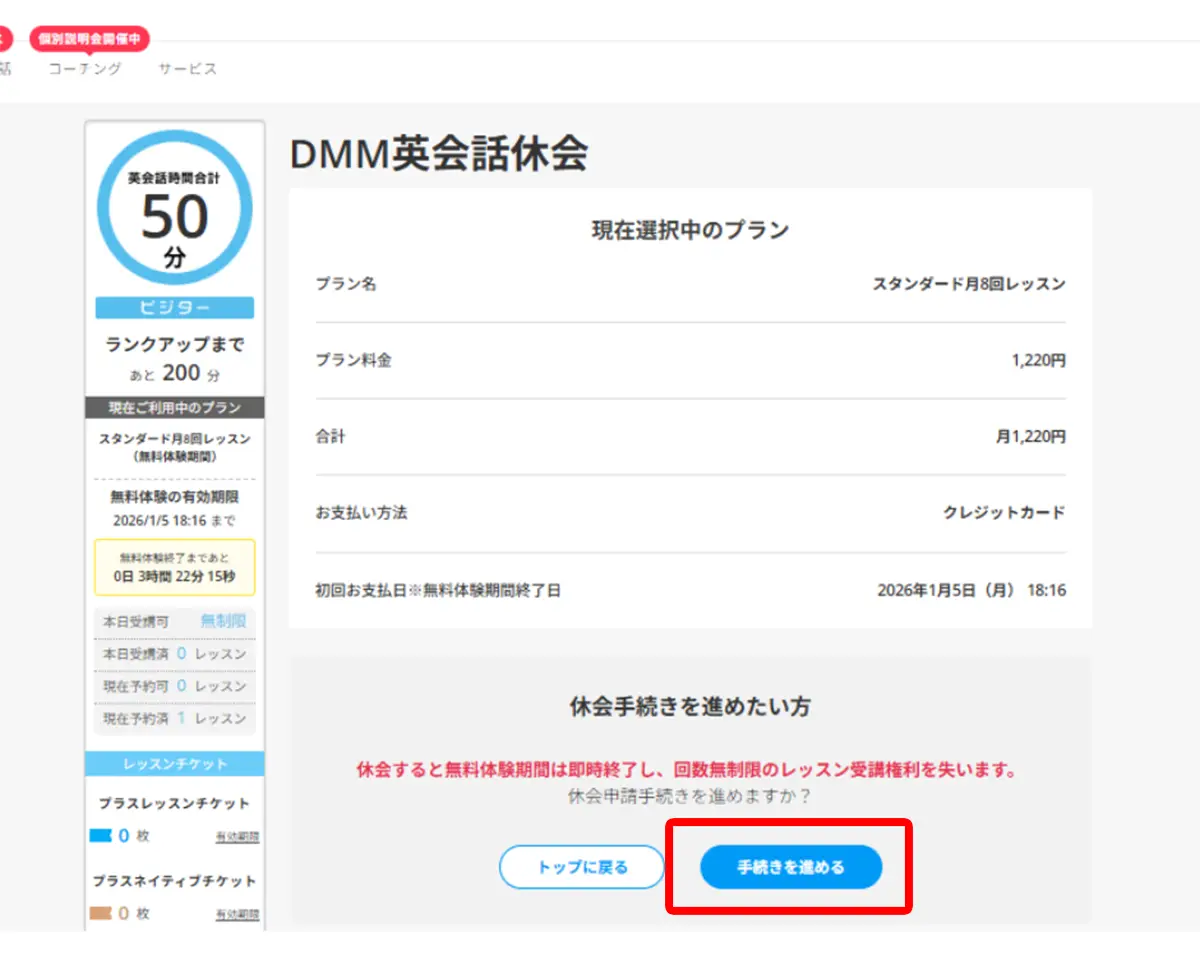Click the 本日受講済 0 レッスン row
The height and width of the screenshot is (964, 1200).
174,654
